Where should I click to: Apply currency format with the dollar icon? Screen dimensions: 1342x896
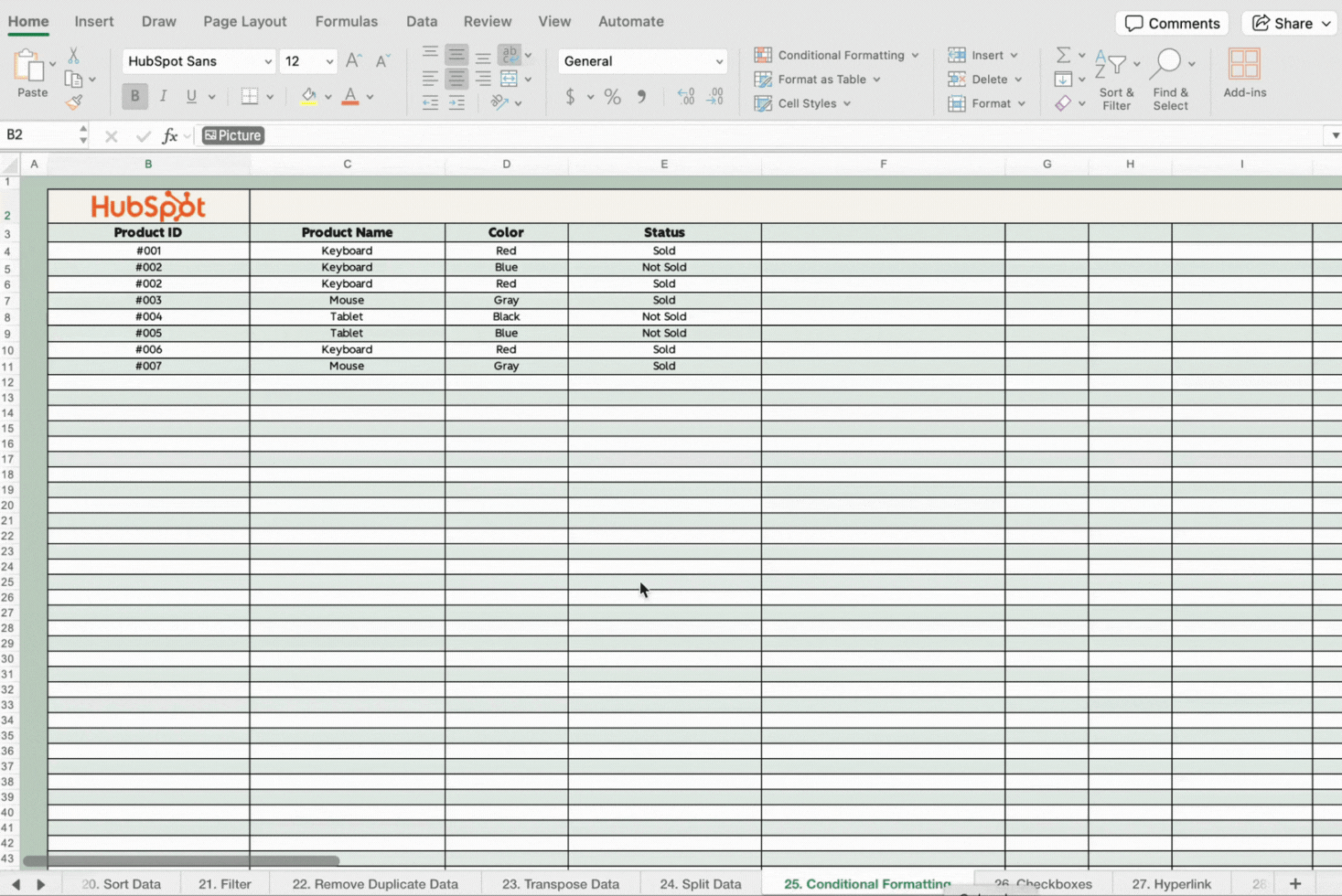571,97
